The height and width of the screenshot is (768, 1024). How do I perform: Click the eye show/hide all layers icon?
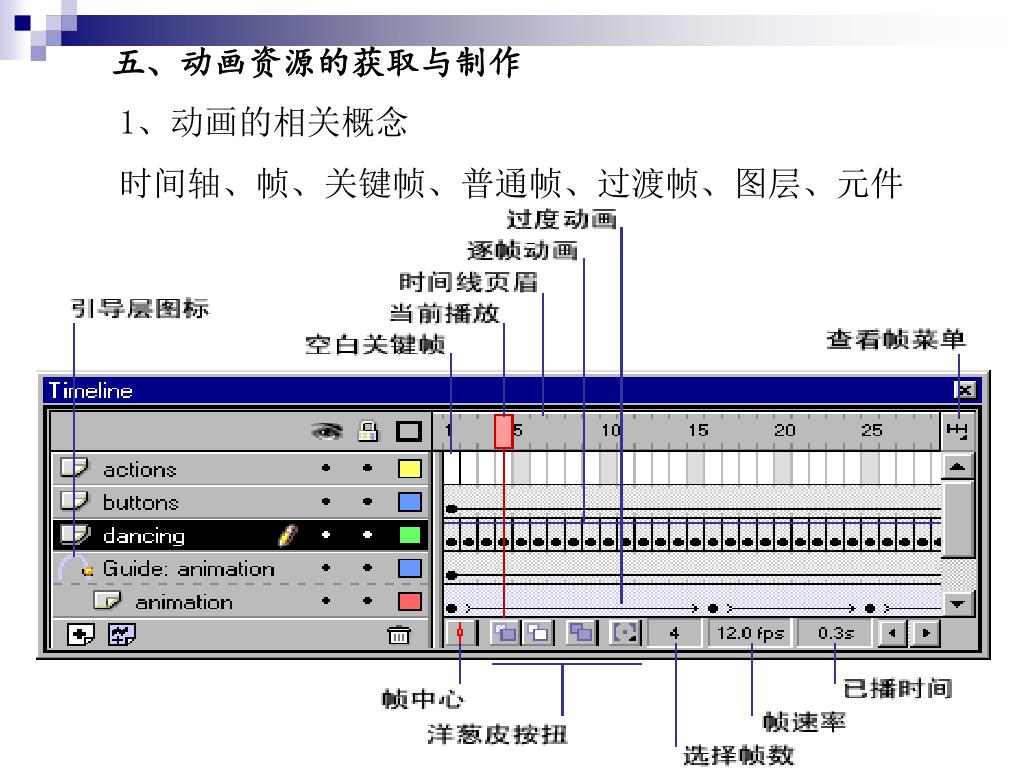(327, 431)
